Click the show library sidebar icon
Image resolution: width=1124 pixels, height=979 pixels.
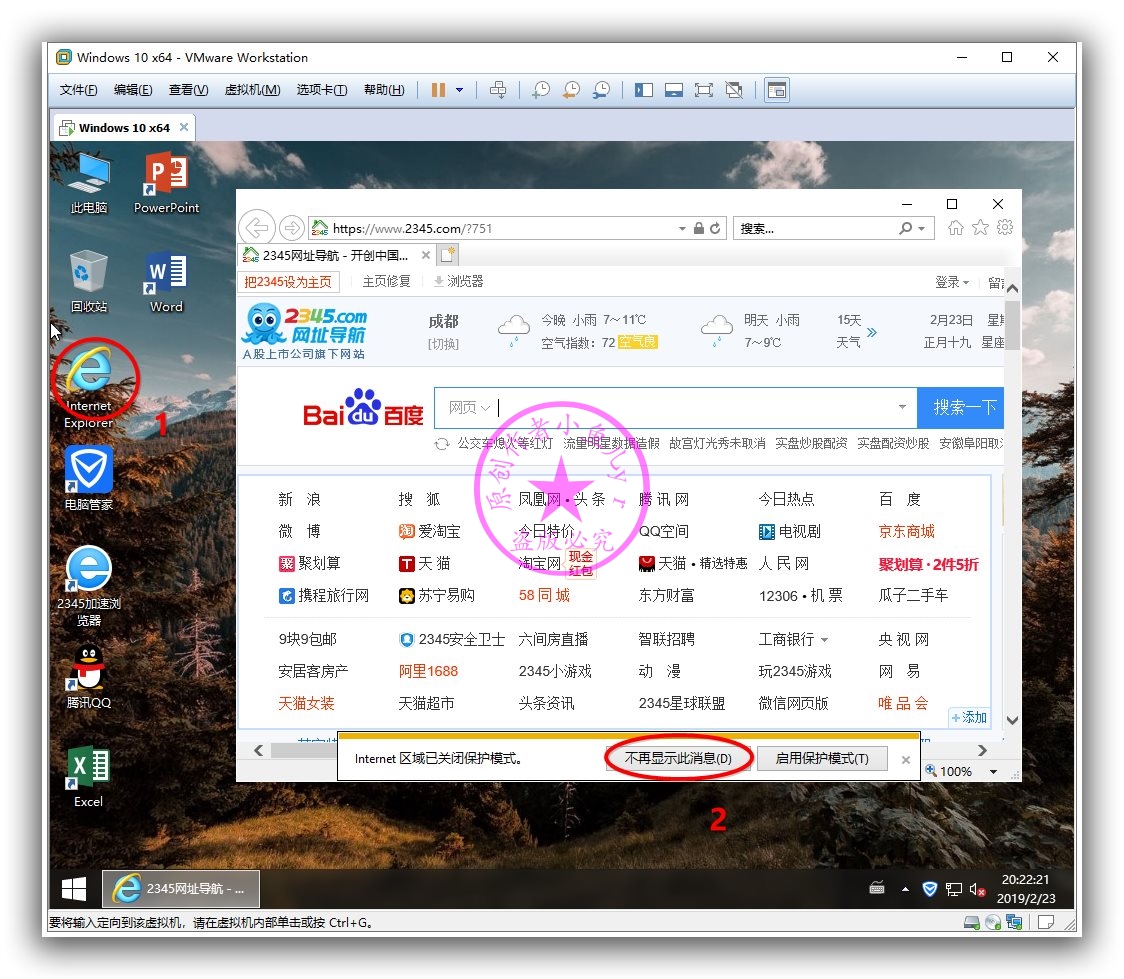click(x=644, y=90)
